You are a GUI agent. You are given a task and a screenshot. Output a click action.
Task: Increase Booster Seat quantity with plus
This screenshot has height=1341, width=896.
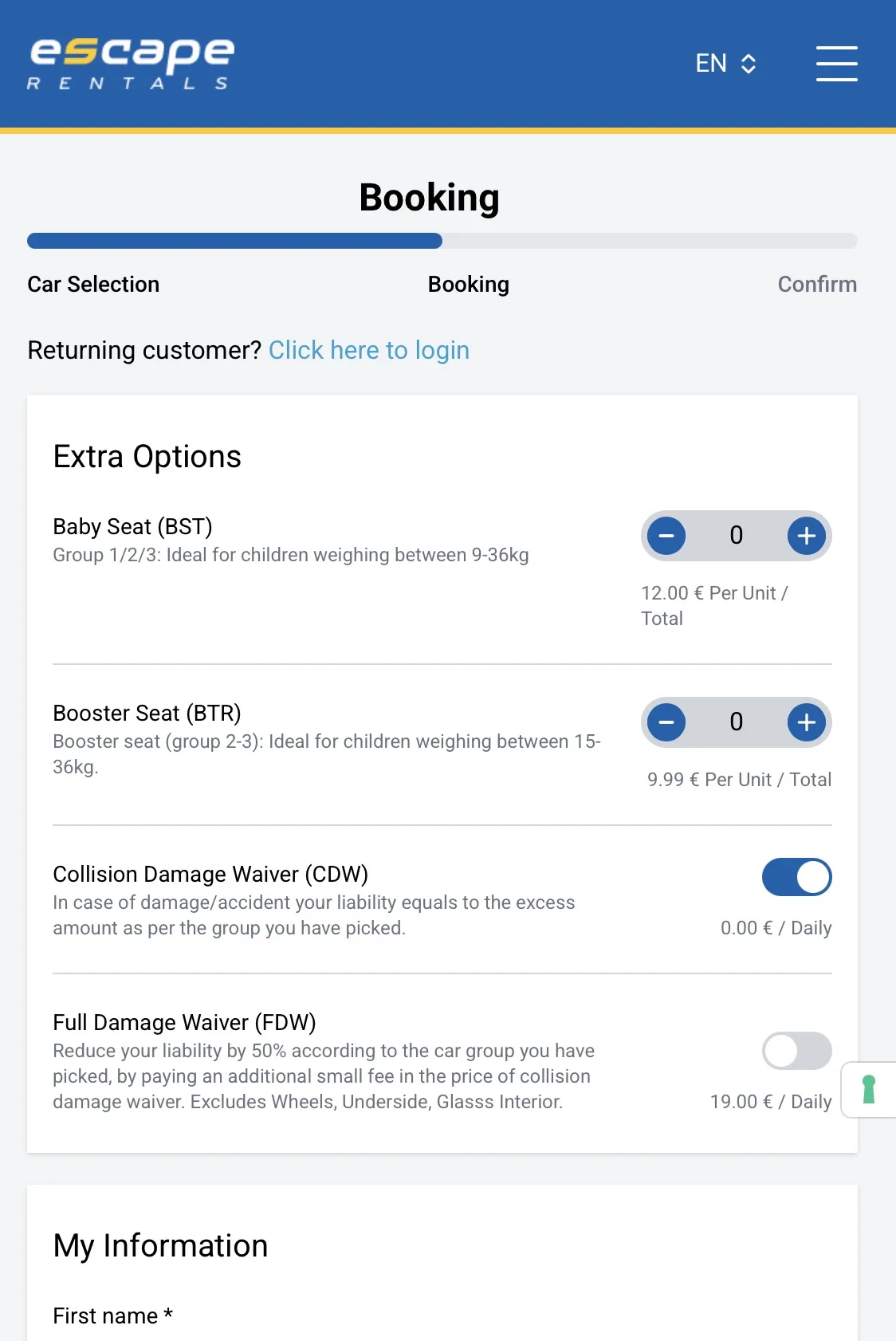tap(806, 722)
